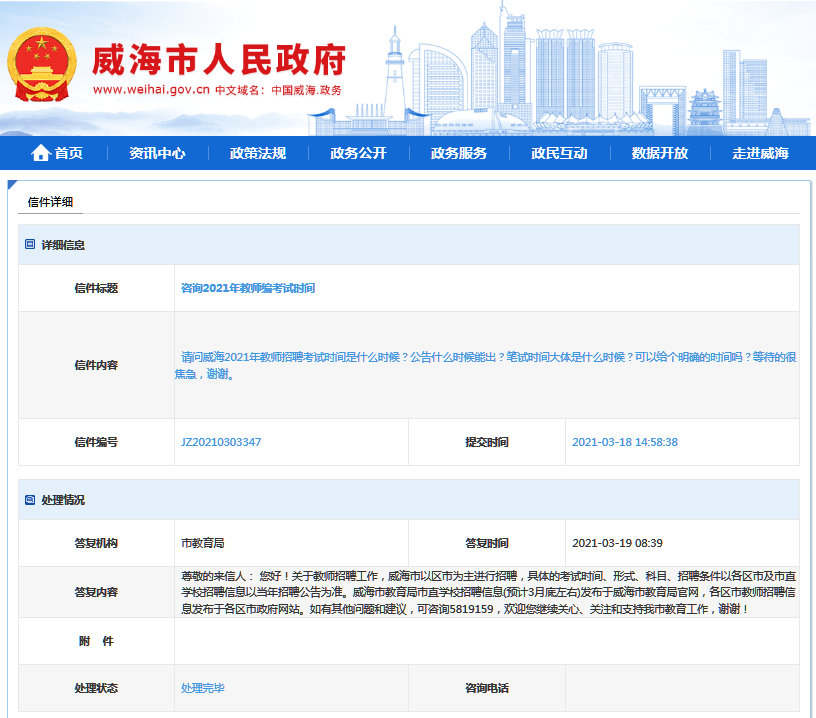The image size is (816, 718).
Task: Click the 威海市人民政府 site title
Action: click(x=219, y=60)
